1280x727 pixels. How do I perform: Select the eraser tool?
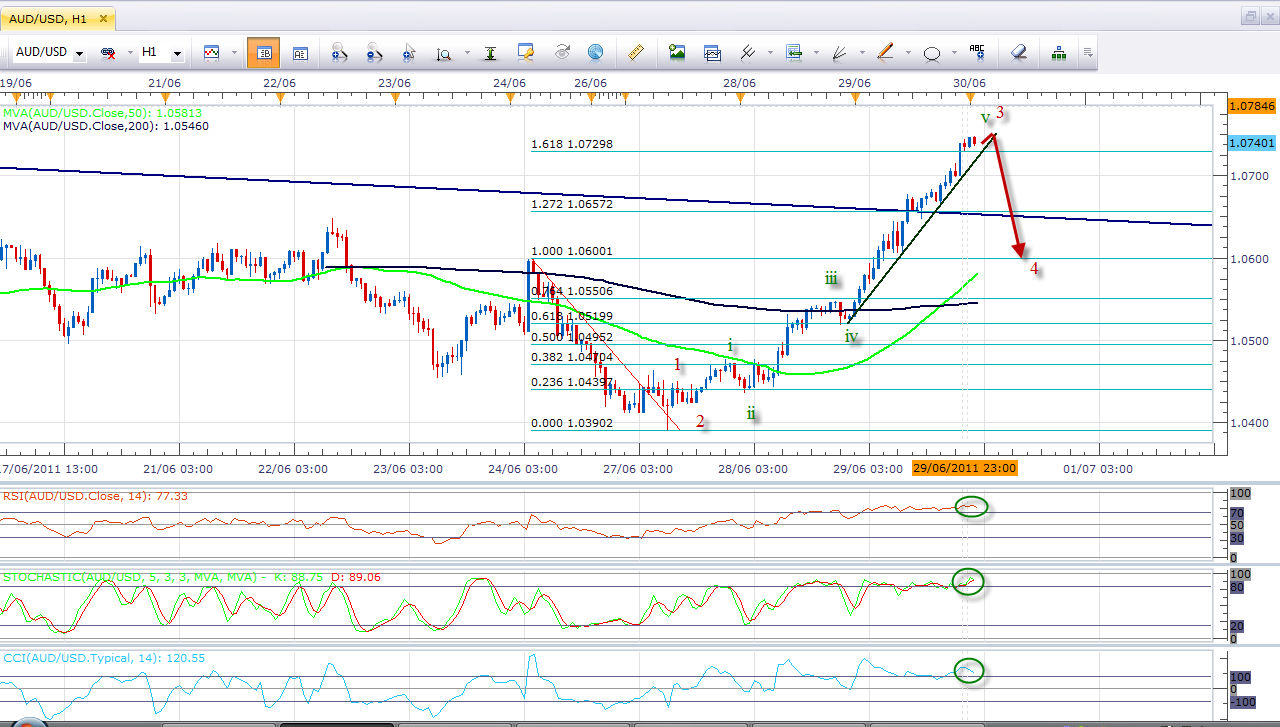click(x=1018, y=52)
